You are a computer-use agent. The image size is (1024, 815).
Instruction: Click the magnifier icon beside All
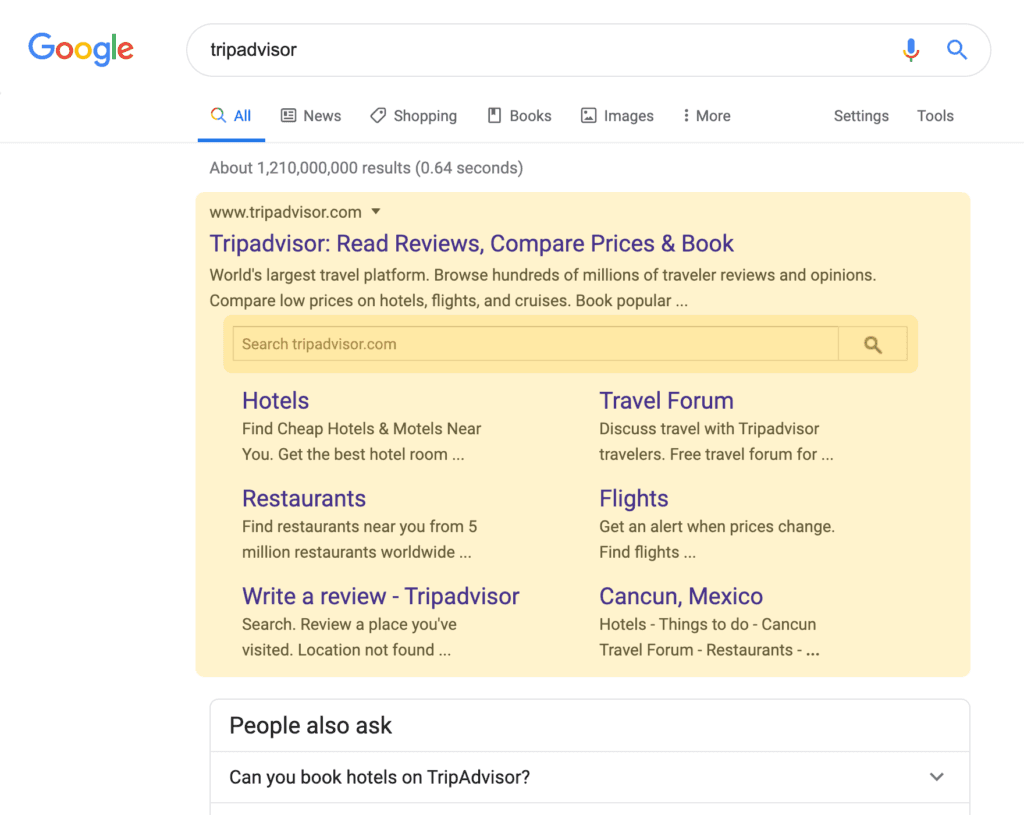pyautogui.click(x=218, y=116)
